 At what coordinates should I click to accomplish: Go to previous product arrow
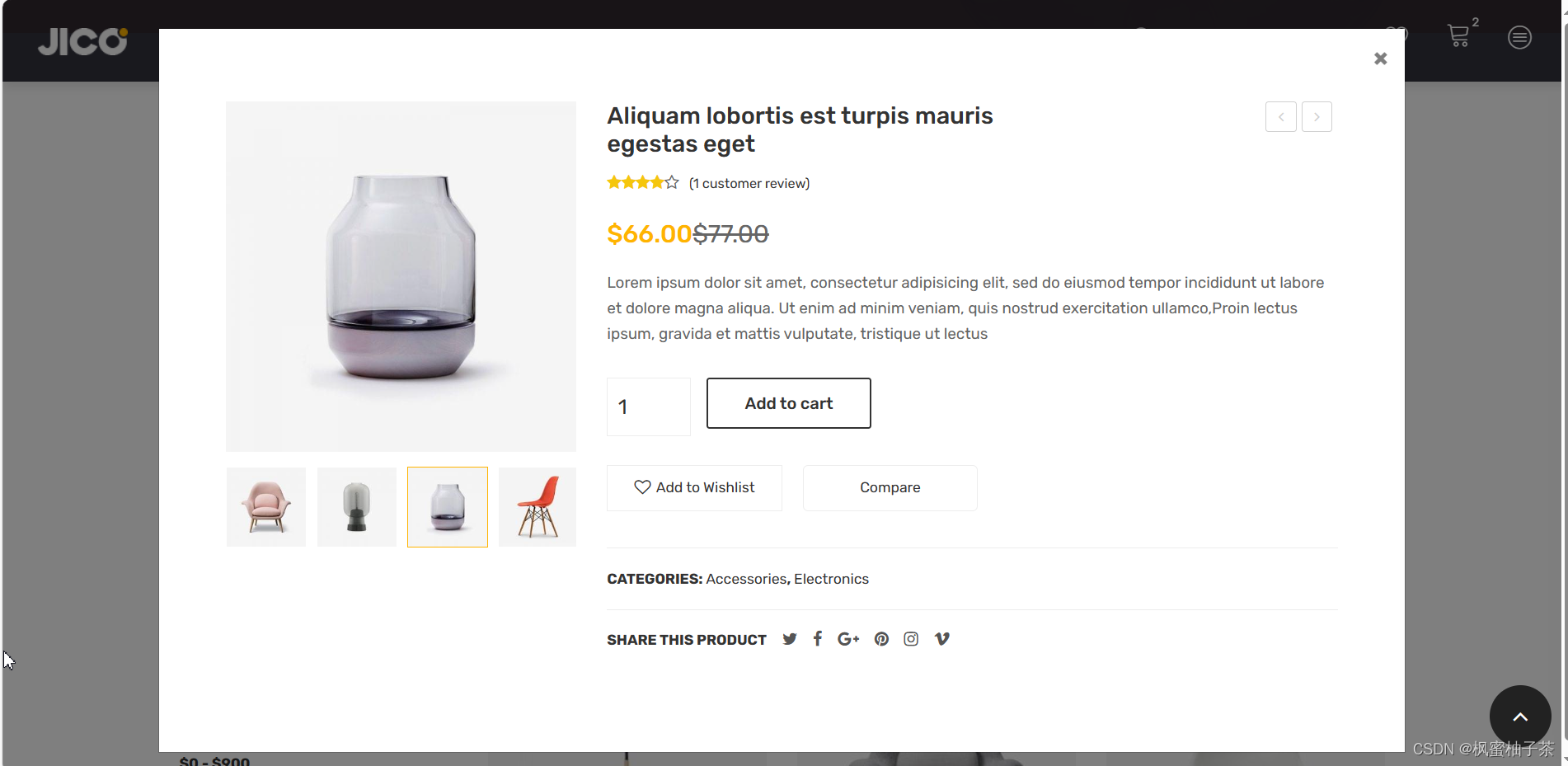[1280, 117]
